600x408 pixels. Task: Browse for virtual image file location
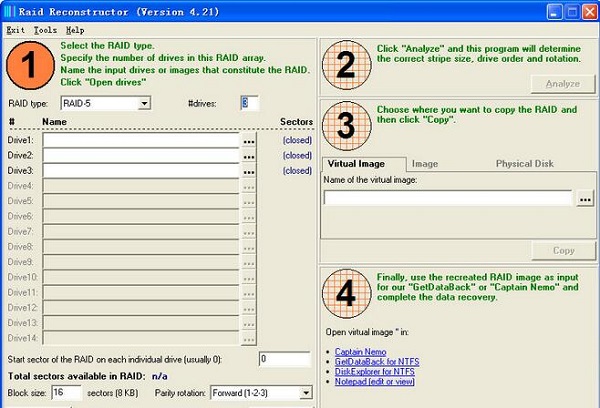pyautogui.click(x=585, y=199)
